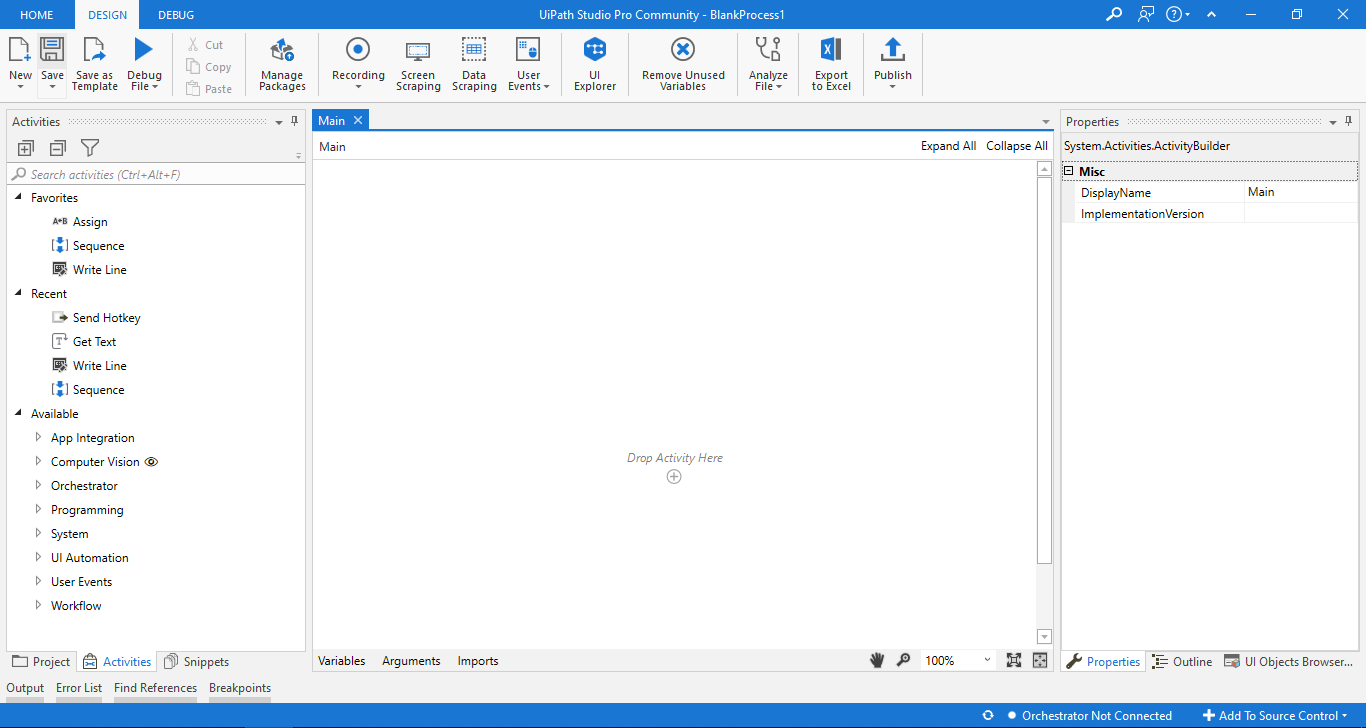Click Expand All icon in Activities panel
Viewport: 1366px width, 728px height.
point(26,148)
